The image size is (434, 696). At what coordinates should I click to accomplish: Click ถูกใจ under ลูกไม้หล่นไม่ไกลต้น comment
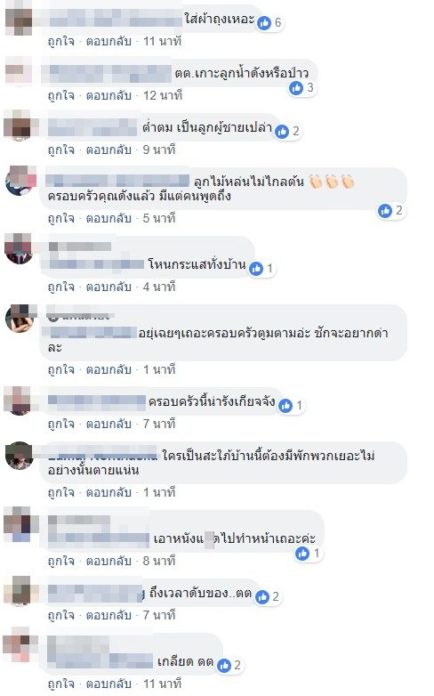61,218
